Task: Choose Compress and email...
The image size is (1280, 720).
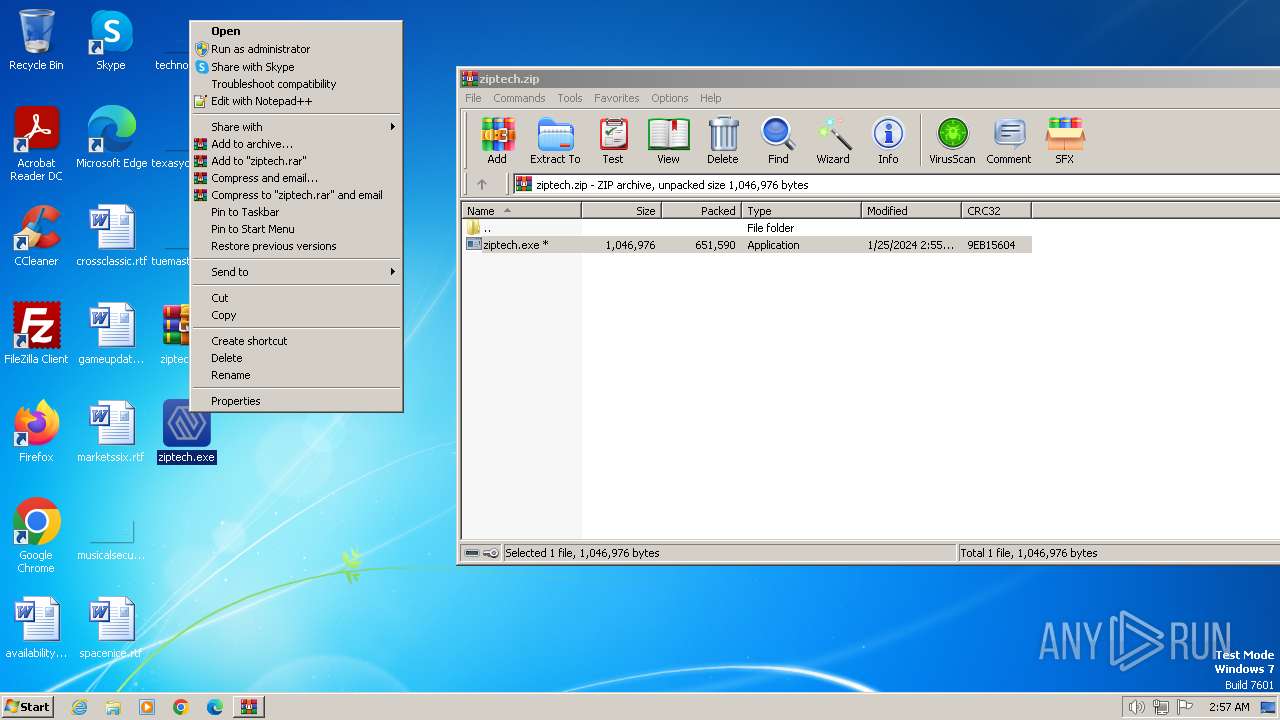Action: click(296, 178)
